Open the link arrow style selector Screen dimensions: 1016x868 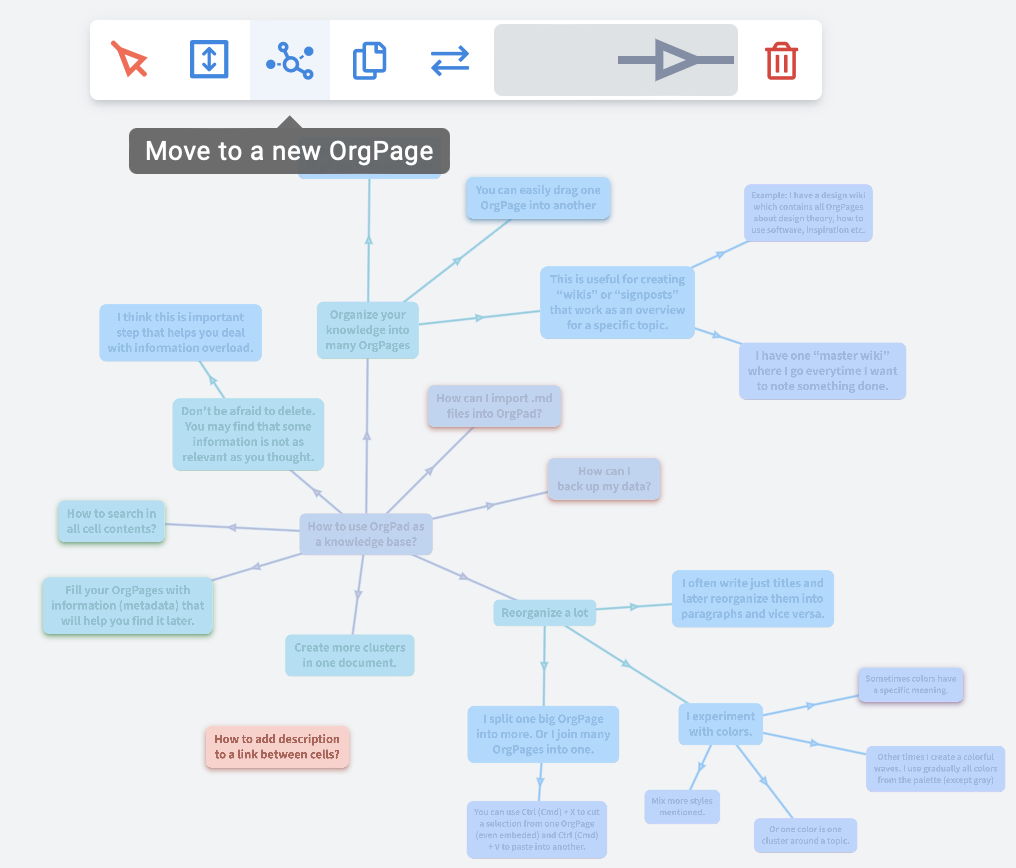click(x=616, y=61)
